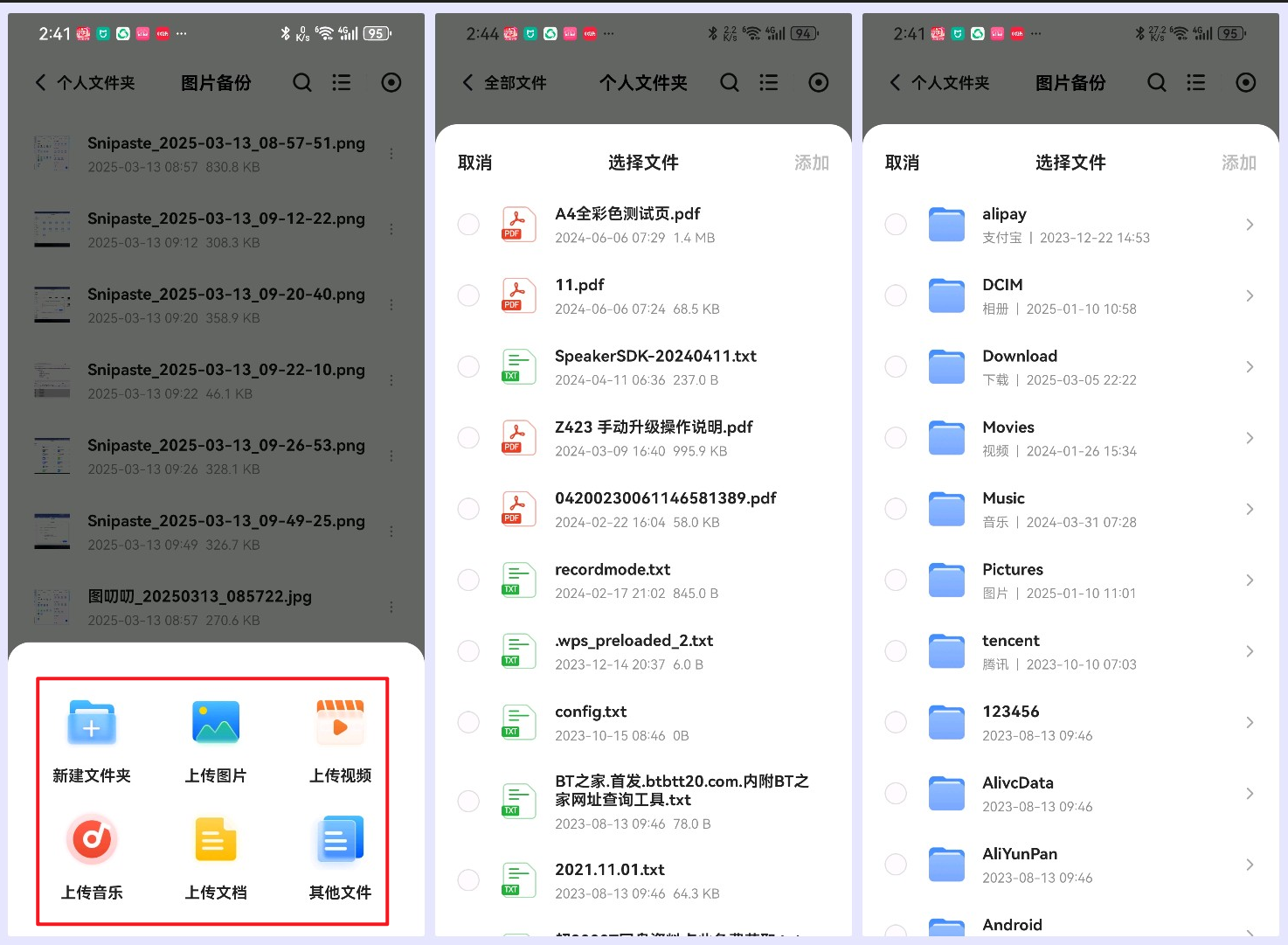
Task: Expand the alipay folder chevron
Action: click(1250, 225)
